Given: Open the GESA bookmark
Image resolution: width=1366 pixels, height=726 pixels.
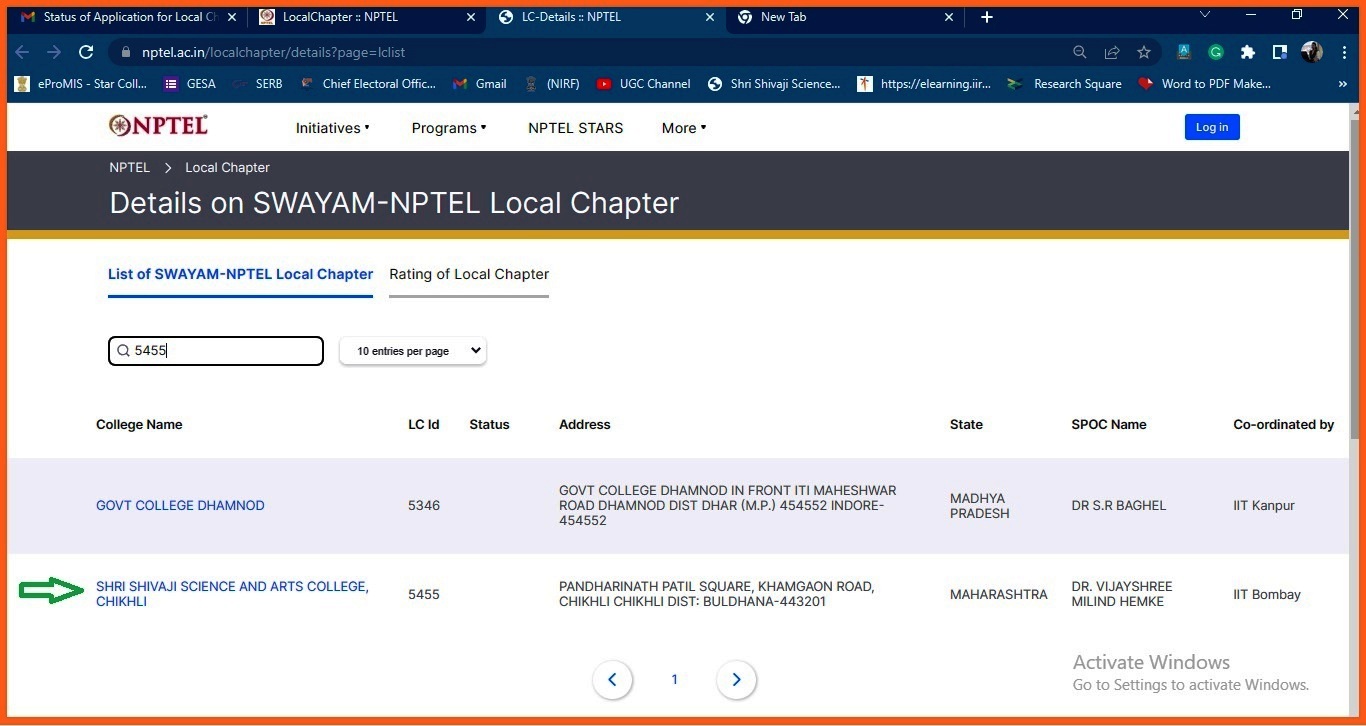Looking at the screenshot, I should pos(190,84).
